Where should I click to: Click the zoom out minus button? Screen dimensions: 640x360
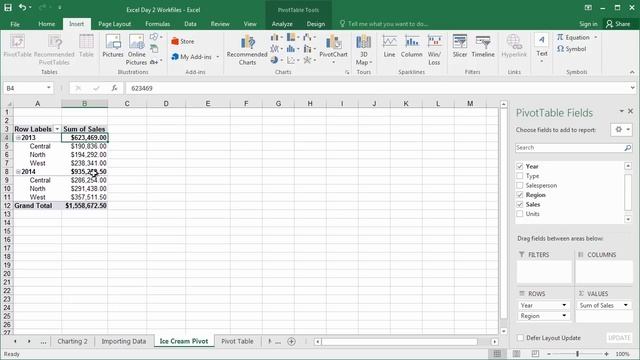click(x=549, y=354)
